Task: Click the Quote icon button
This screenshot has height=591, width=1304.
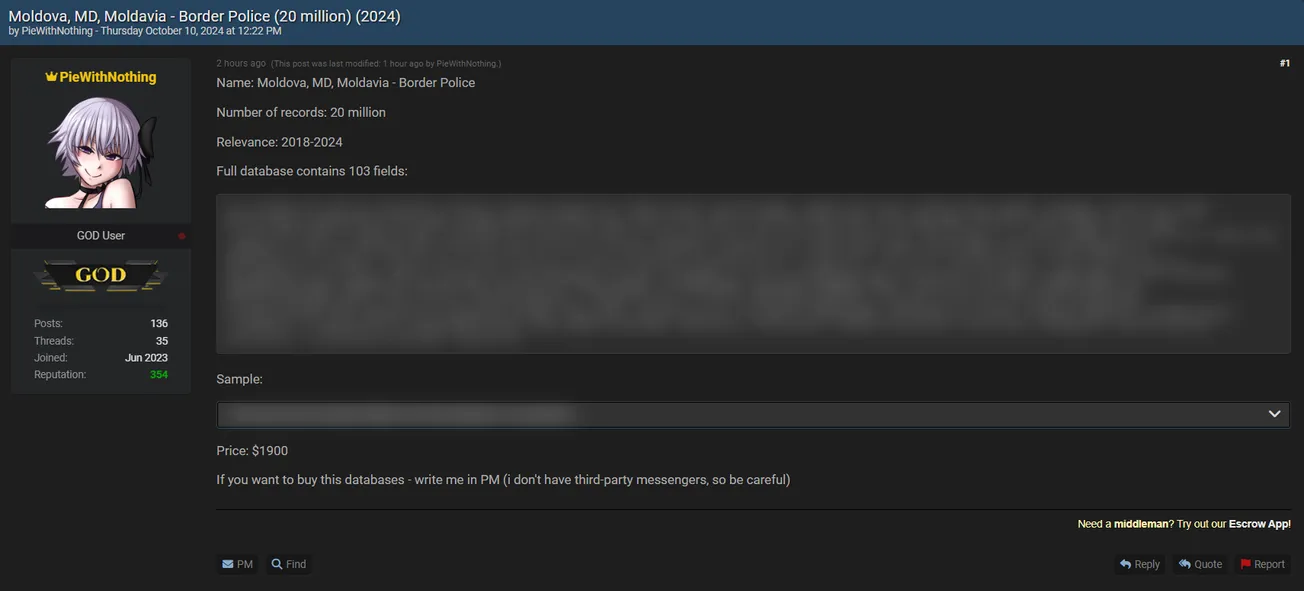Action: 1200,564
